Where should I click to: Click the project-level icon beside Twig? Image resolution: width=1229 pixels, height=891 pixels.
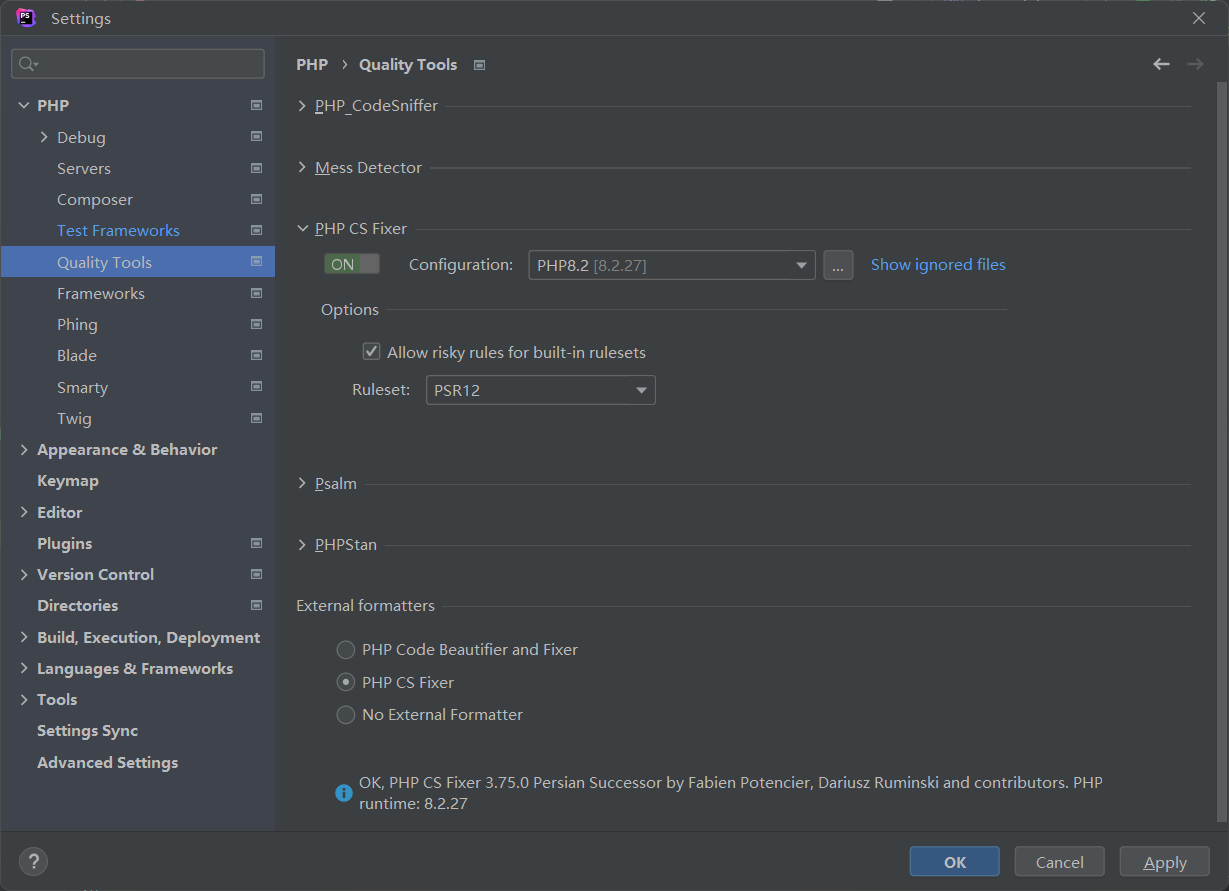tap(257, 418)
